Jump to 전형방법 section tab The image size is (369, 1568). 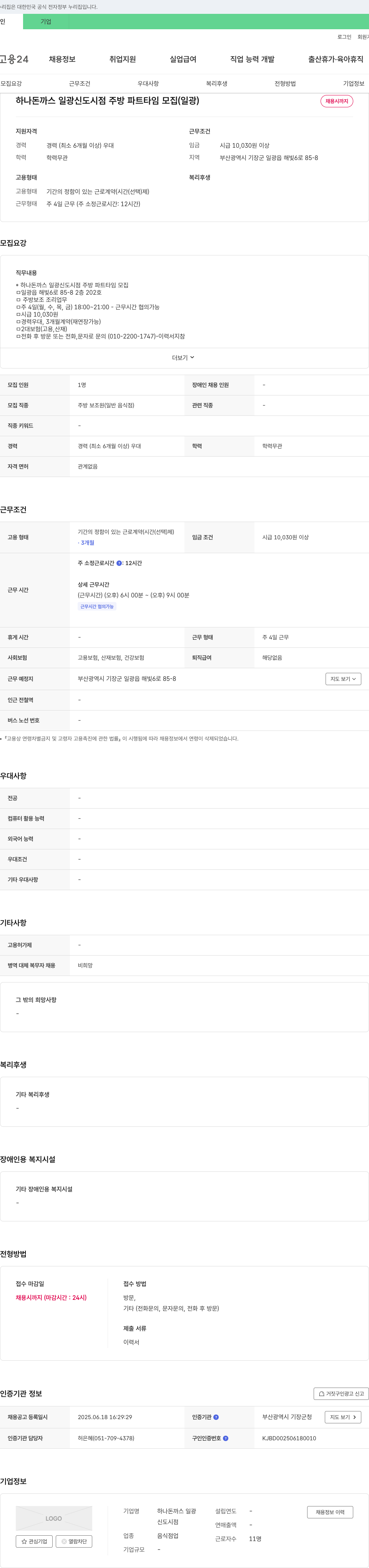(285, 83)
